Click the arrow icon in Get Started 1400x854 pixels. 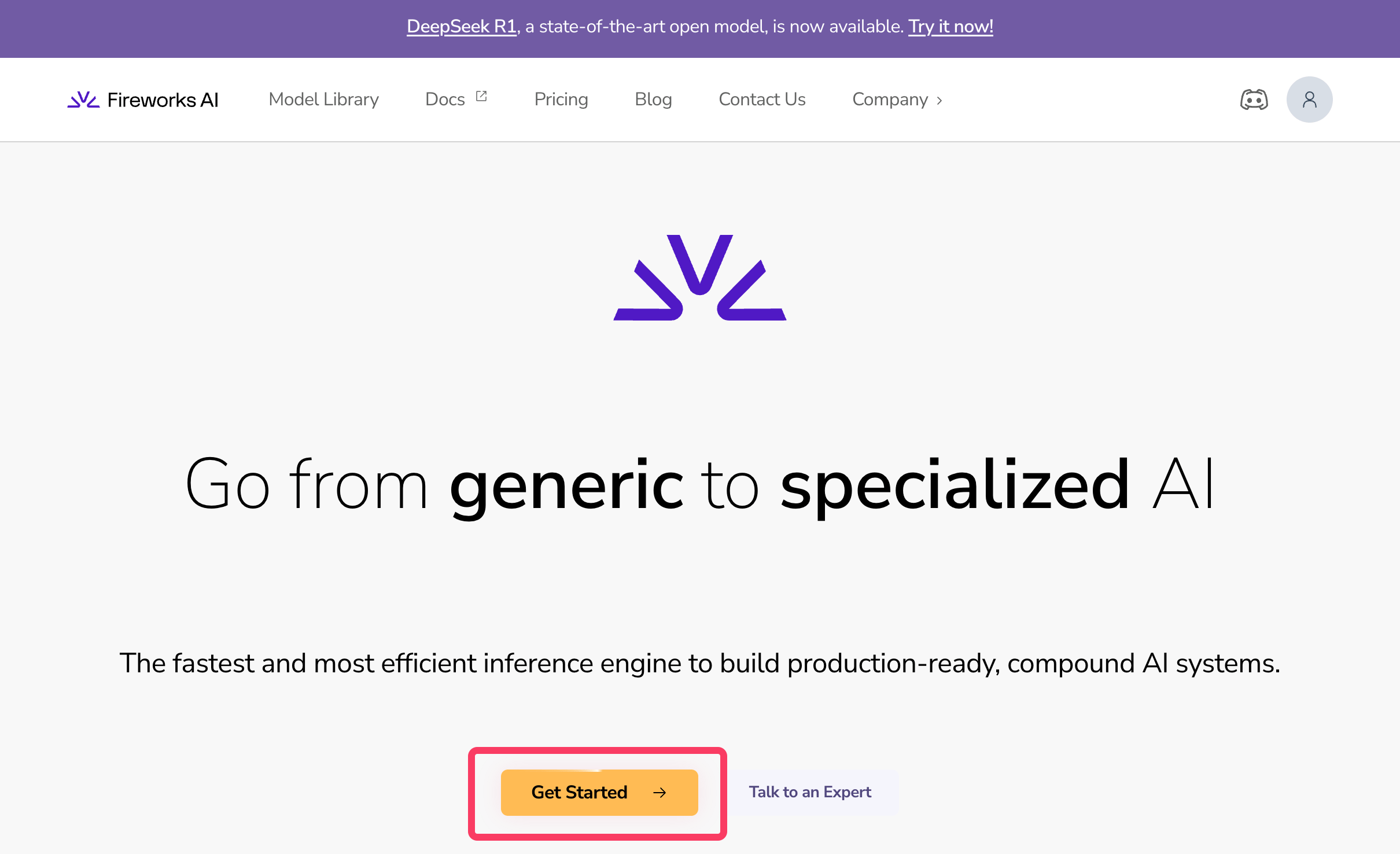660,792
